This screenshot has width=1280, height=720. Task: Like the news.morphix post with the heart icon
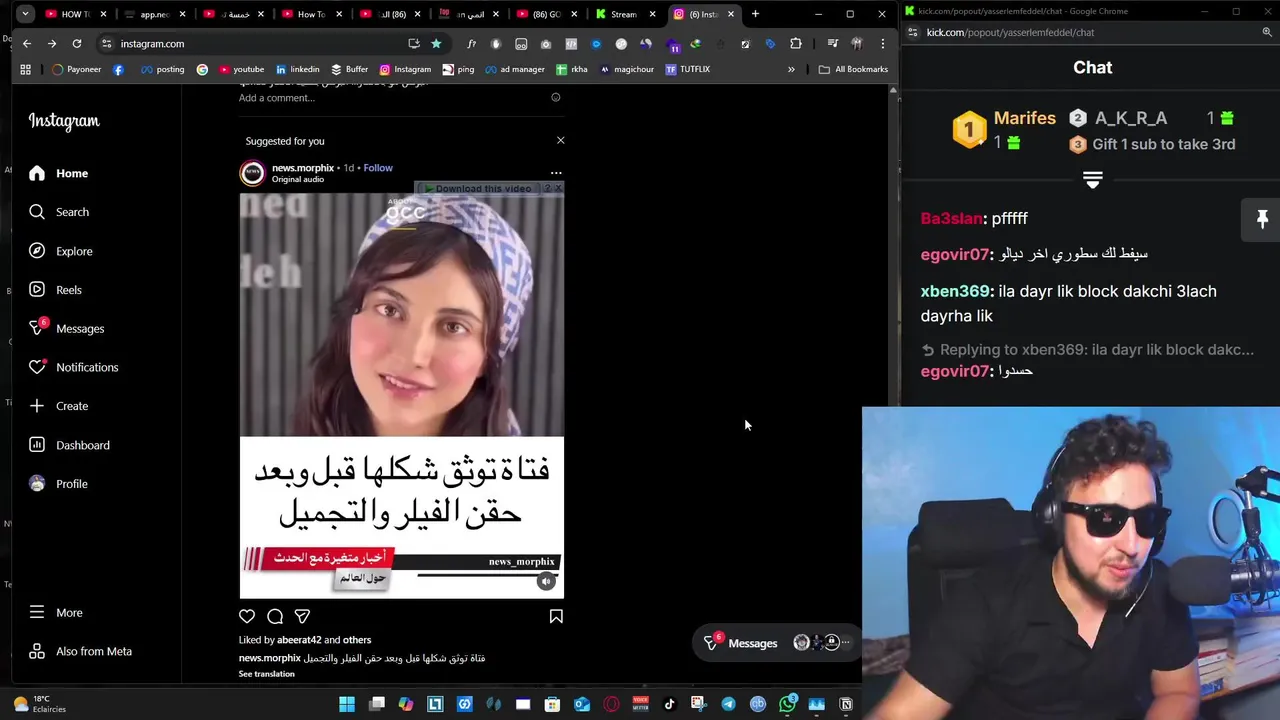coord(247,616)
